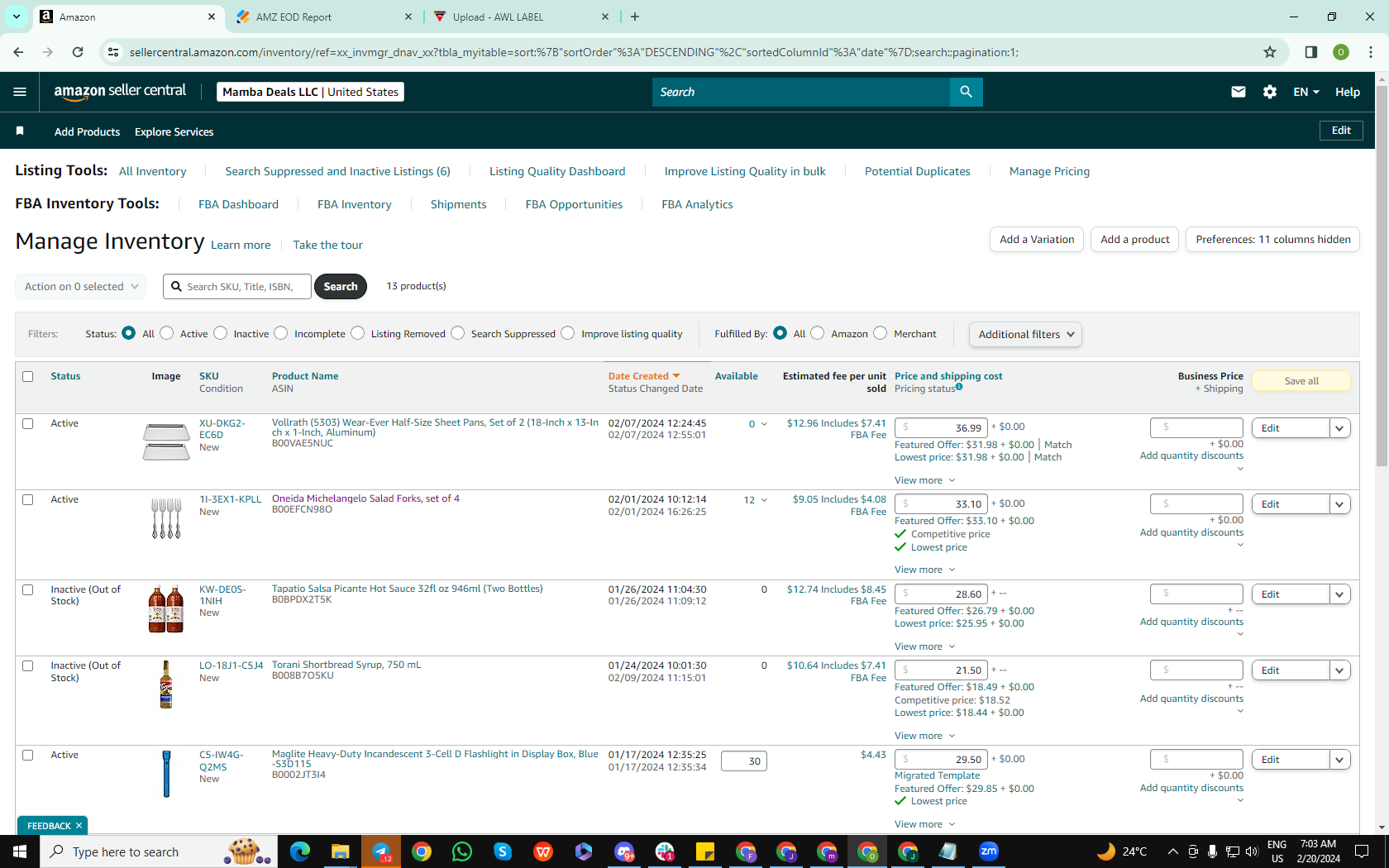Bookmark this page with star icon
This screenshot has height=868, width=1389.
pyautogui.click(x=1270, y=52)
